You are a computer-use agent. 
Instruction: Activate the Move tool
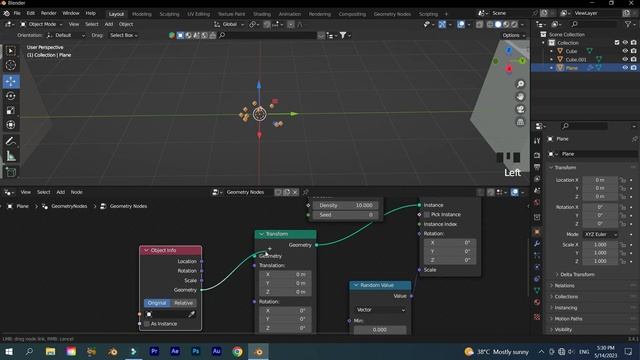coord(11,81)
